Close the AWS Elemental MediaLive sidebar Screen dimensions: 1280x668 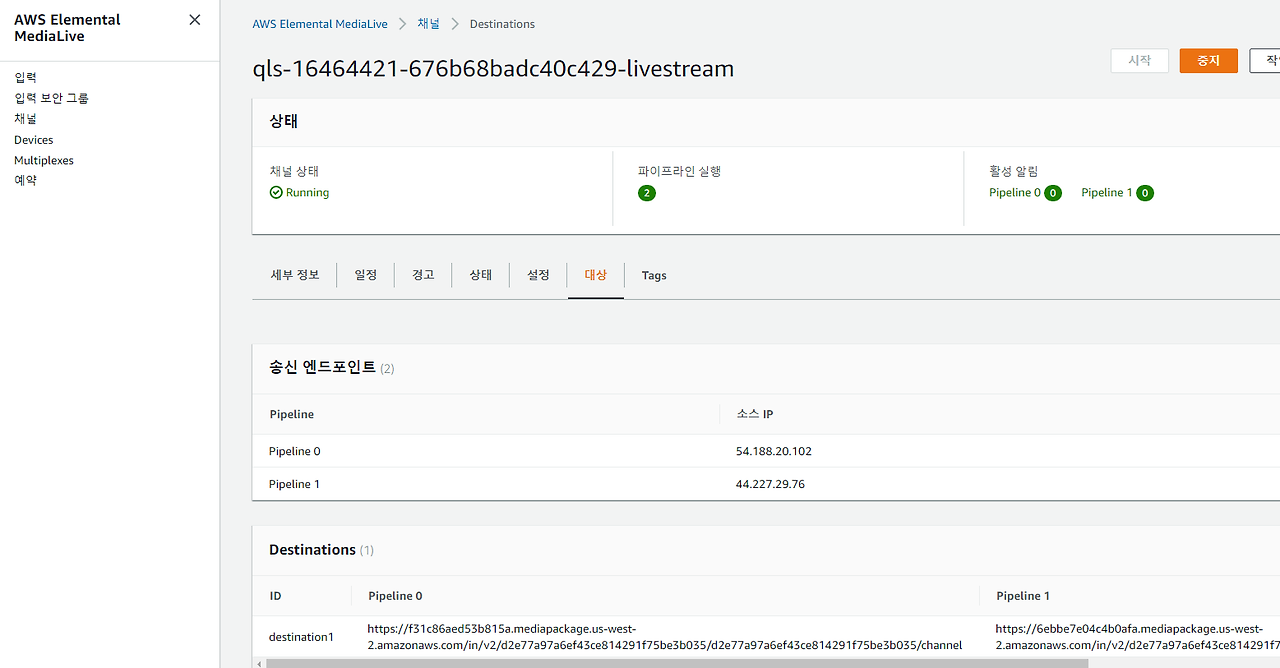[x=195, y=20]
